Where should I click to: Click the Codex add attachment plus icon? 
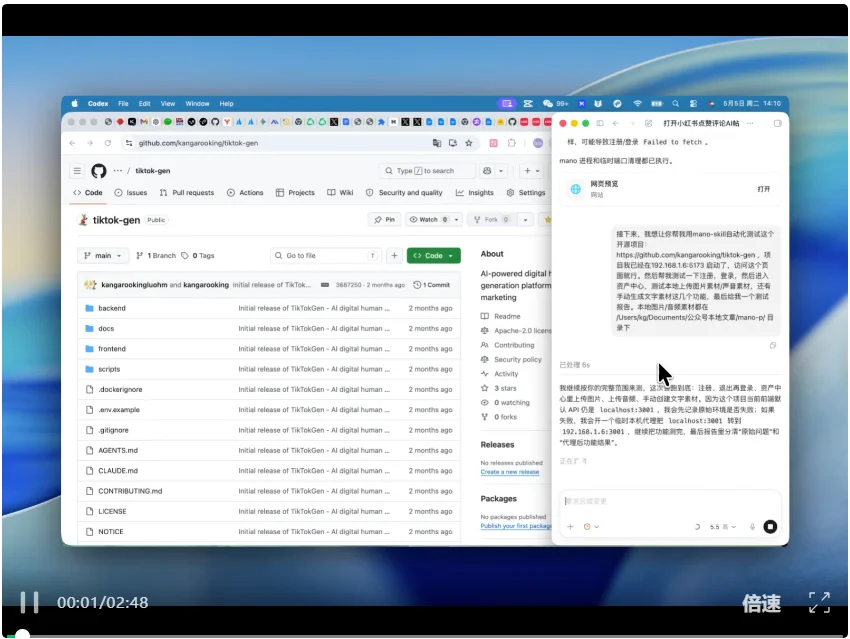click(x=570, y=526)
